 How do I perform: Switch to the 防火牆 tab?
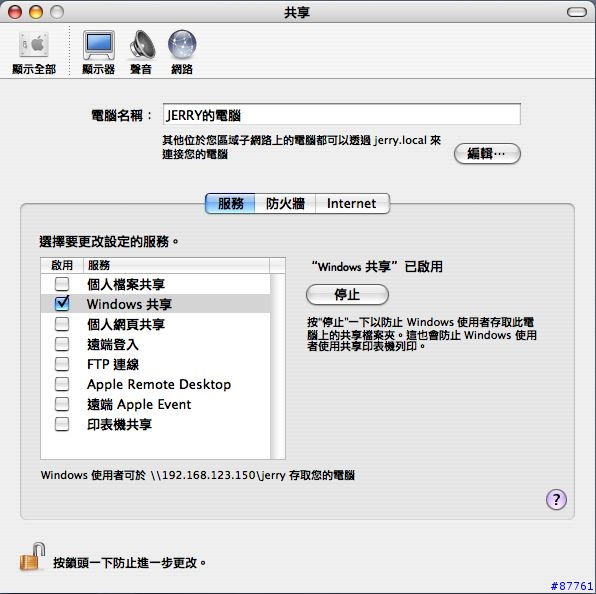285,203
